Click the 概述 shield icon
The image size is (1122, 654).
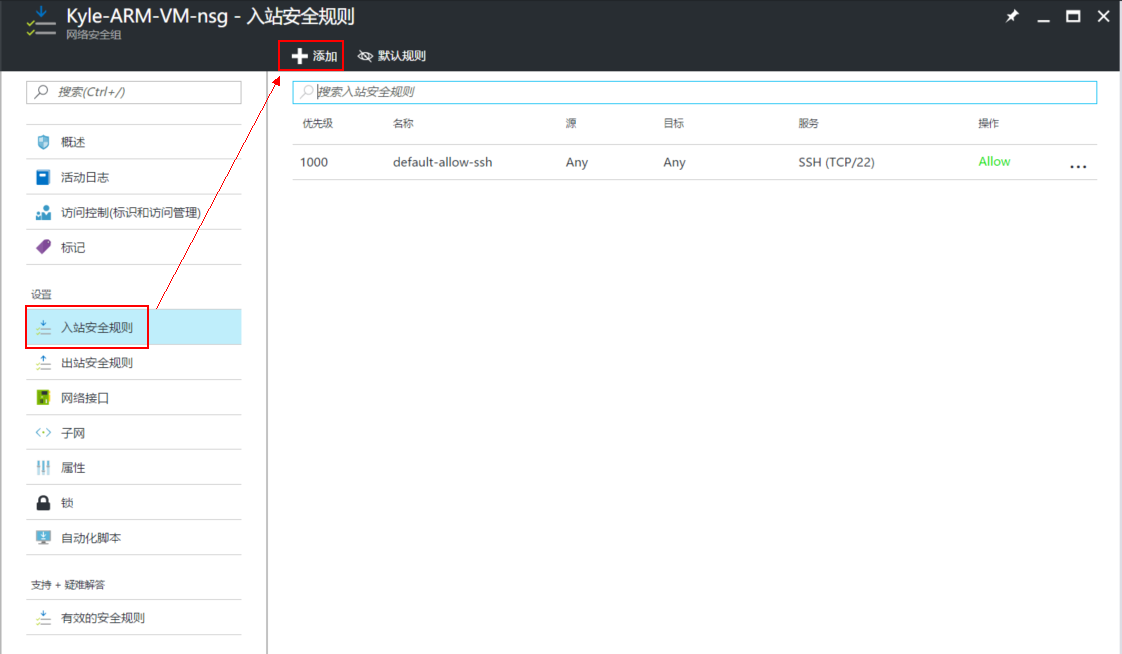pos(43,142)
